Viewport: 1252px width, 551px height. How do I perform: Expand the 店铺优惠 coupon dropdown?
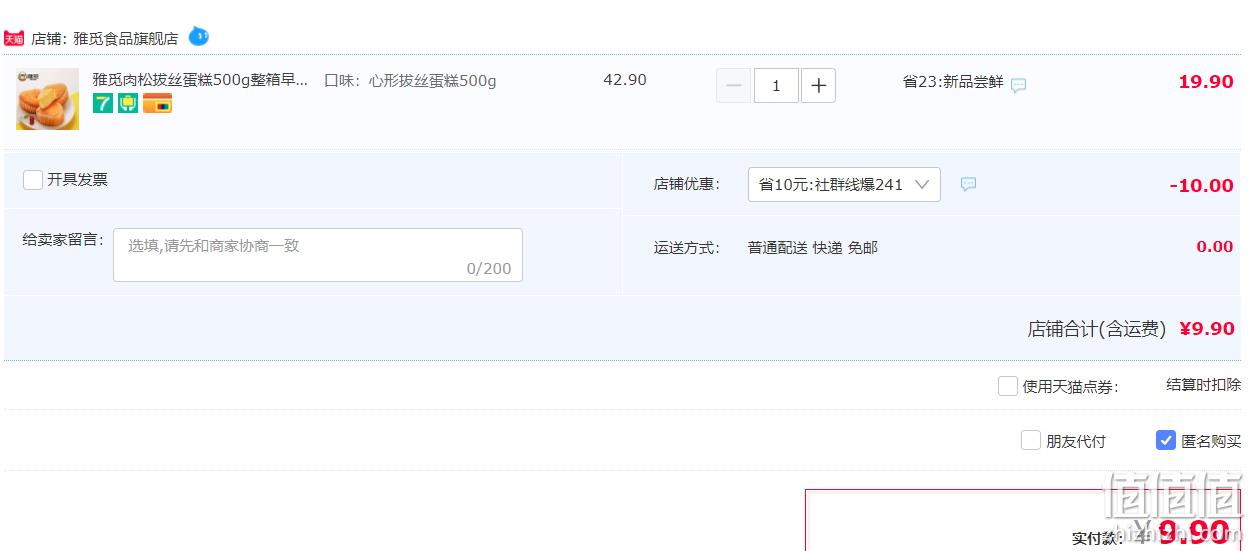(844, 184)
